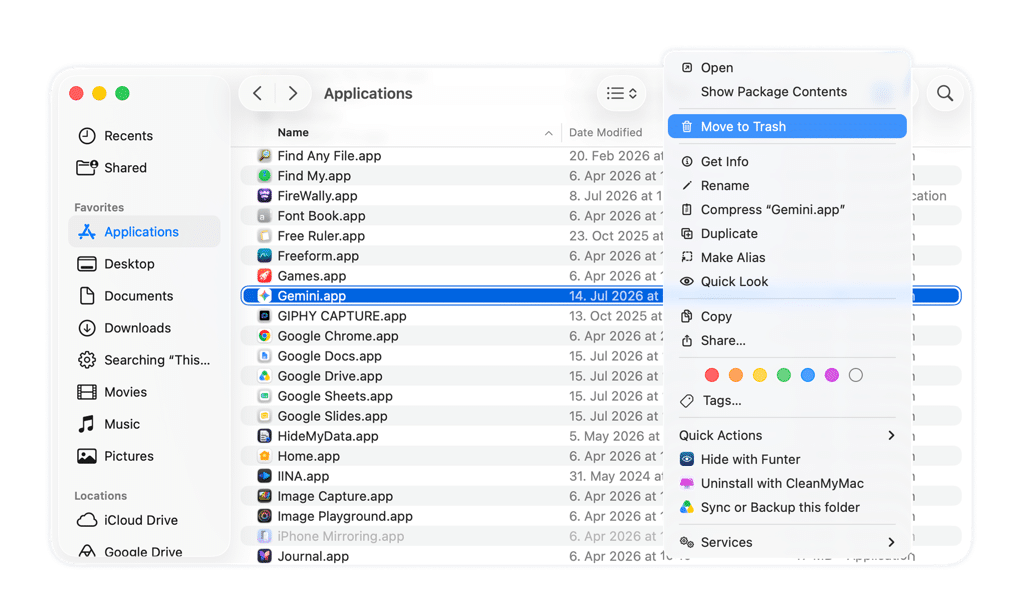Click the Google Sheets.app icon
Viewport: 1022px width, 615px height.
(x=264, y=396)
